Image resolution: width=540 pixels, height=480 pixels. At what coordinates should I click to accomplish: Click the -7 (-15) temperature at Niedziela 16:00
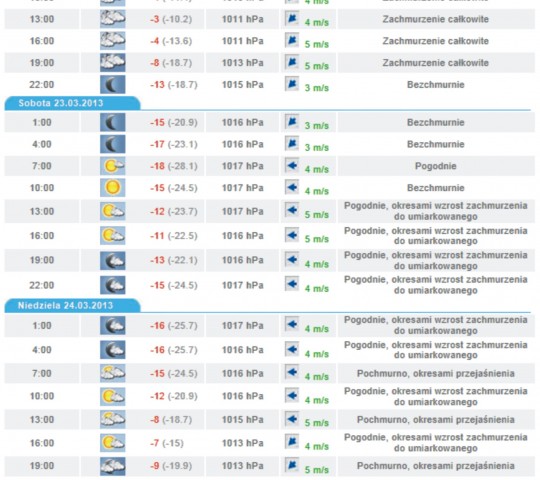point(167,443)
